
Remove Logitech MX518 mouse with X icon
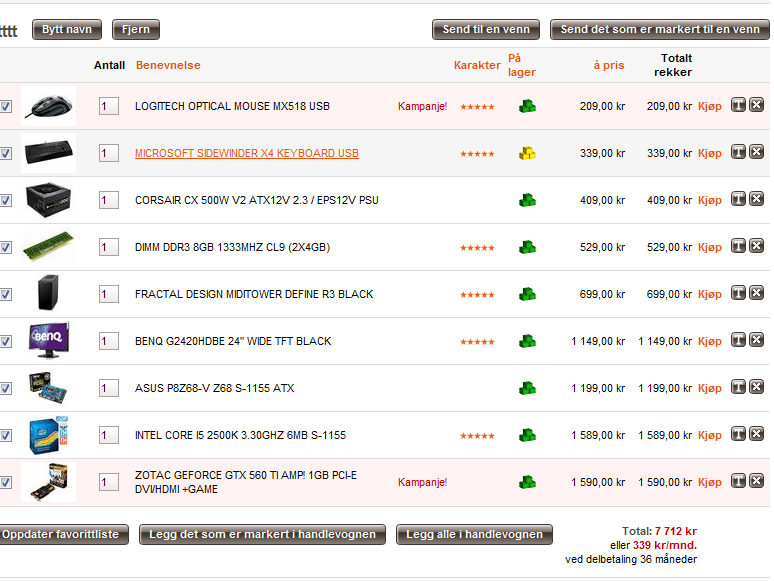click(756, 105)
